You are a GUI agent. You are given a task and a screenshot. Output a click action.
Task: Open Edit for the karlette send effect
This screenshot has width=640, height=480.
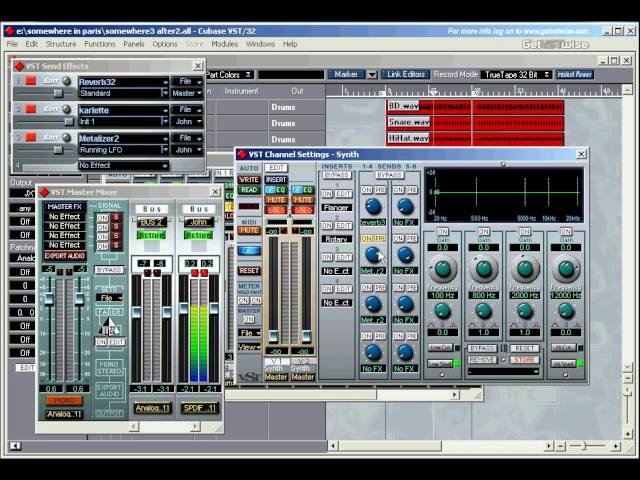(51, 109)
